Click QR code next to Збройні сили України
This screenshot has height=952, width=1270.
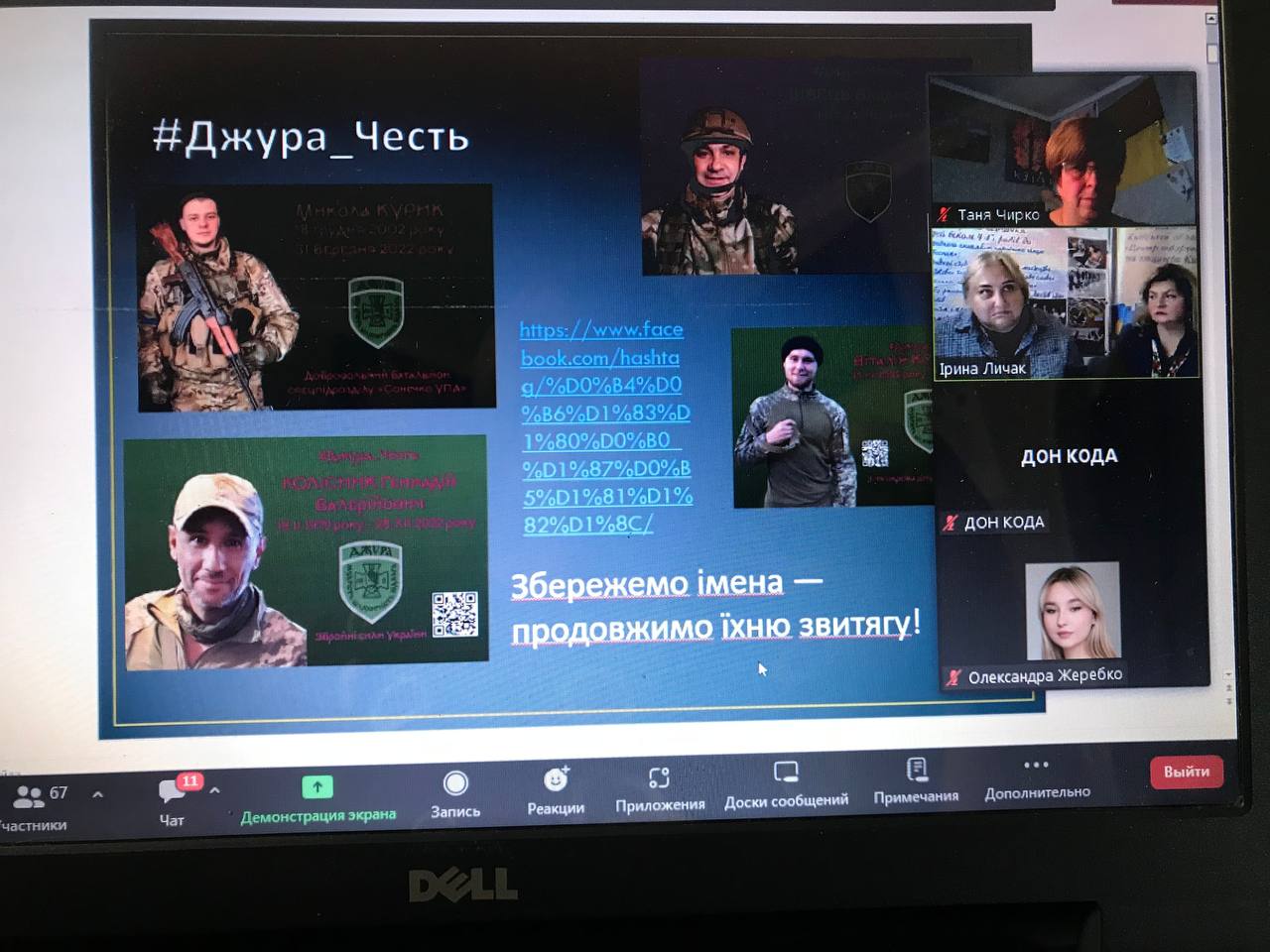[454, 614]
